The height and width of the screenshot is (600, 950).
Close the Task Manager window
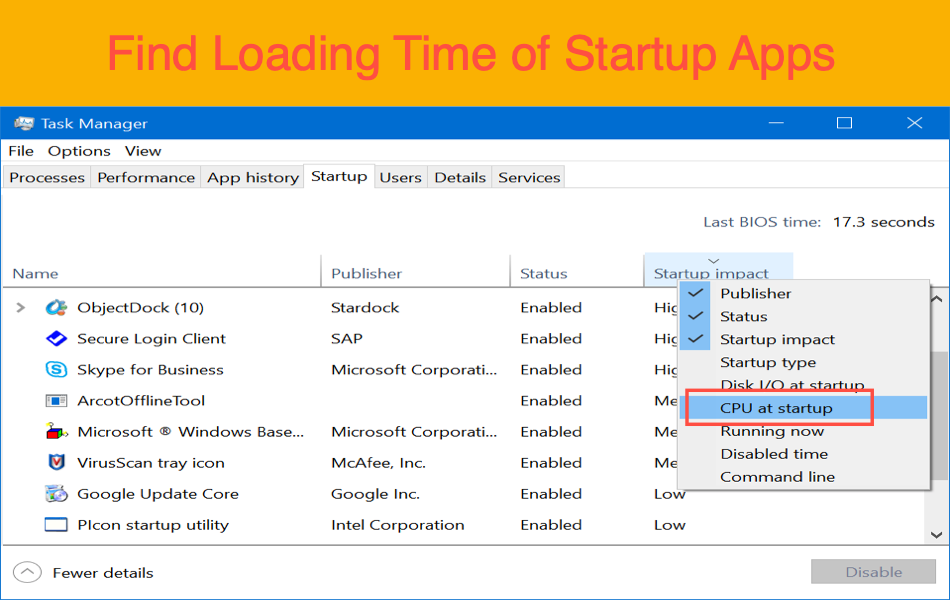914,123
